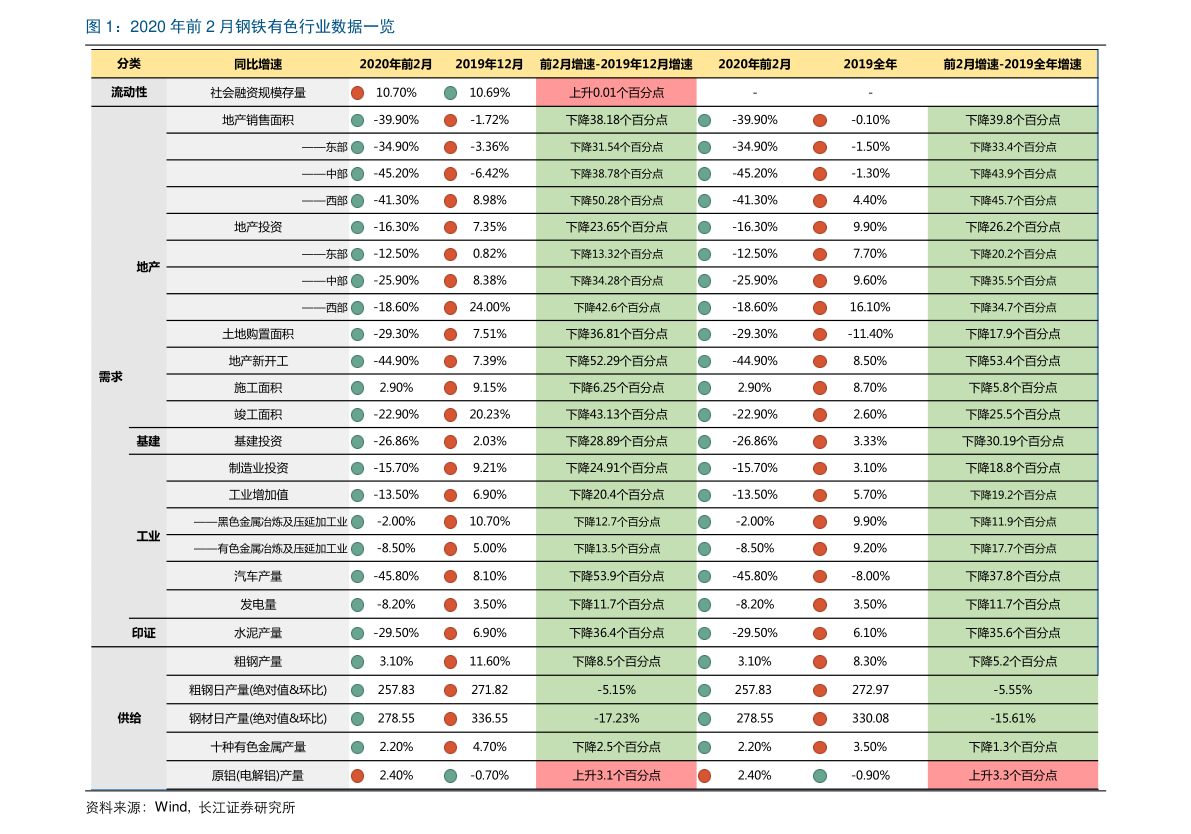Select the 同比增速 column header
Image resolution: width=1191 pixels, height=834 pixels.
[257, 65]
